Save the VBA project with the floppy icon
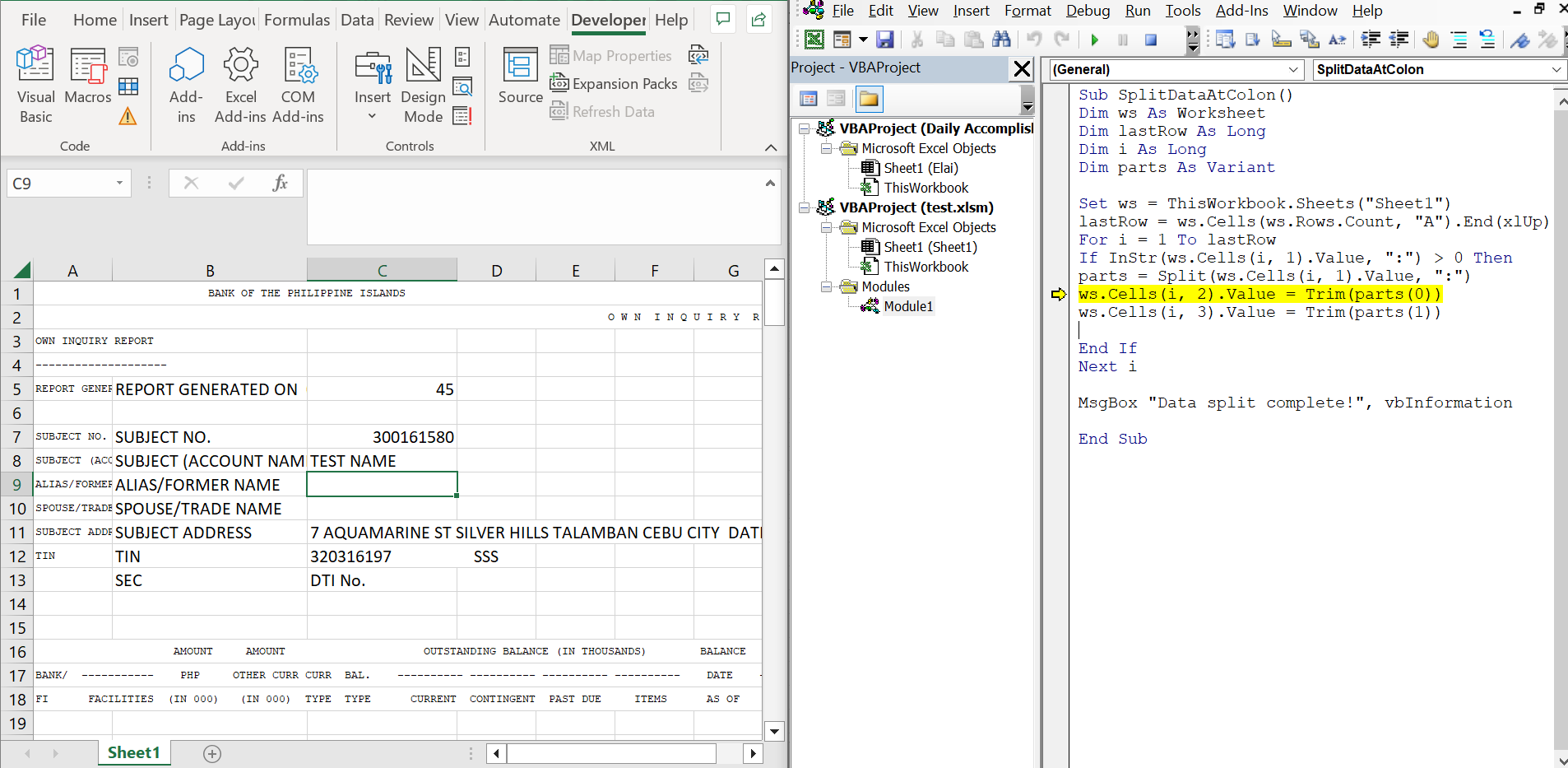The image size is (1568, 768). tap(885, 39)
